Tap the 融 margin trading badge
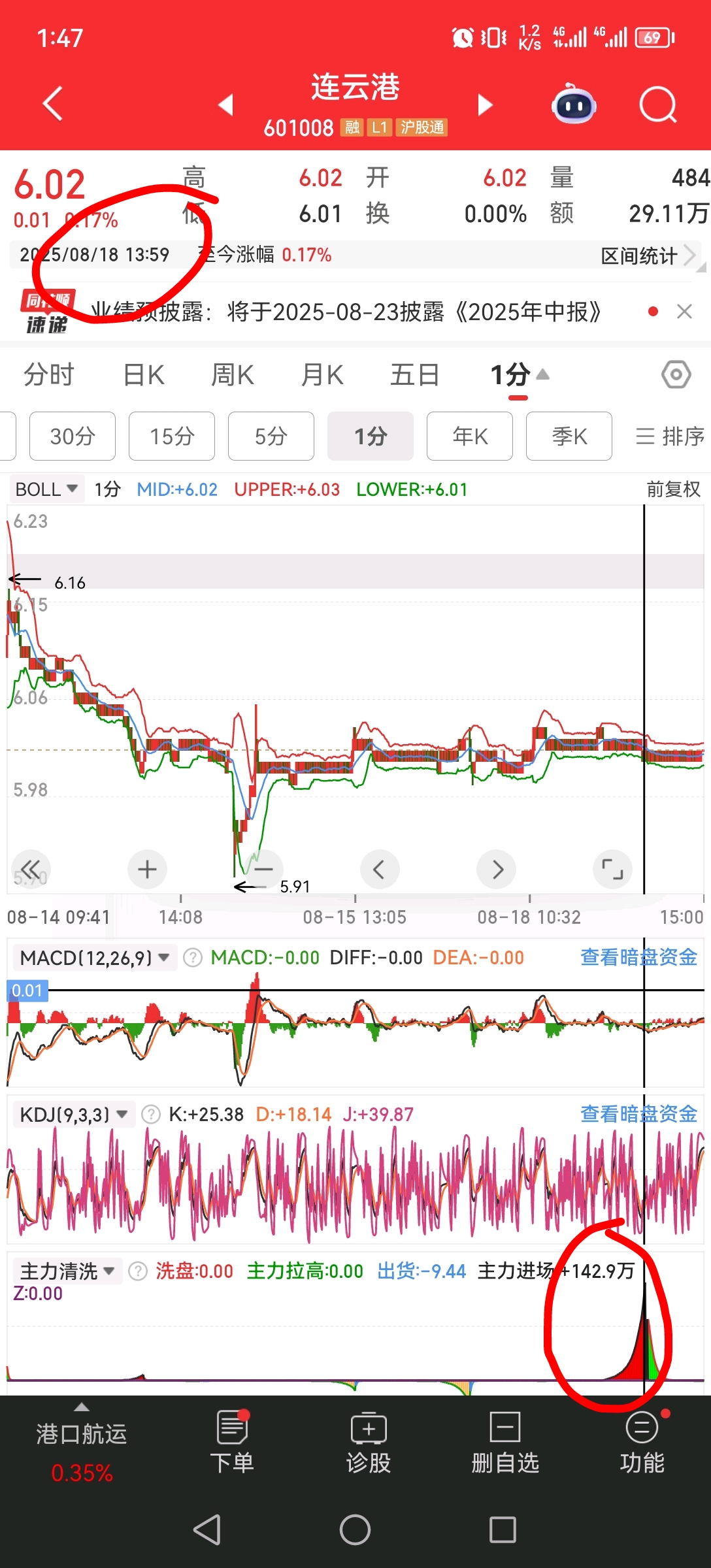Screen dimensions: 711x1568 (352, 127)
